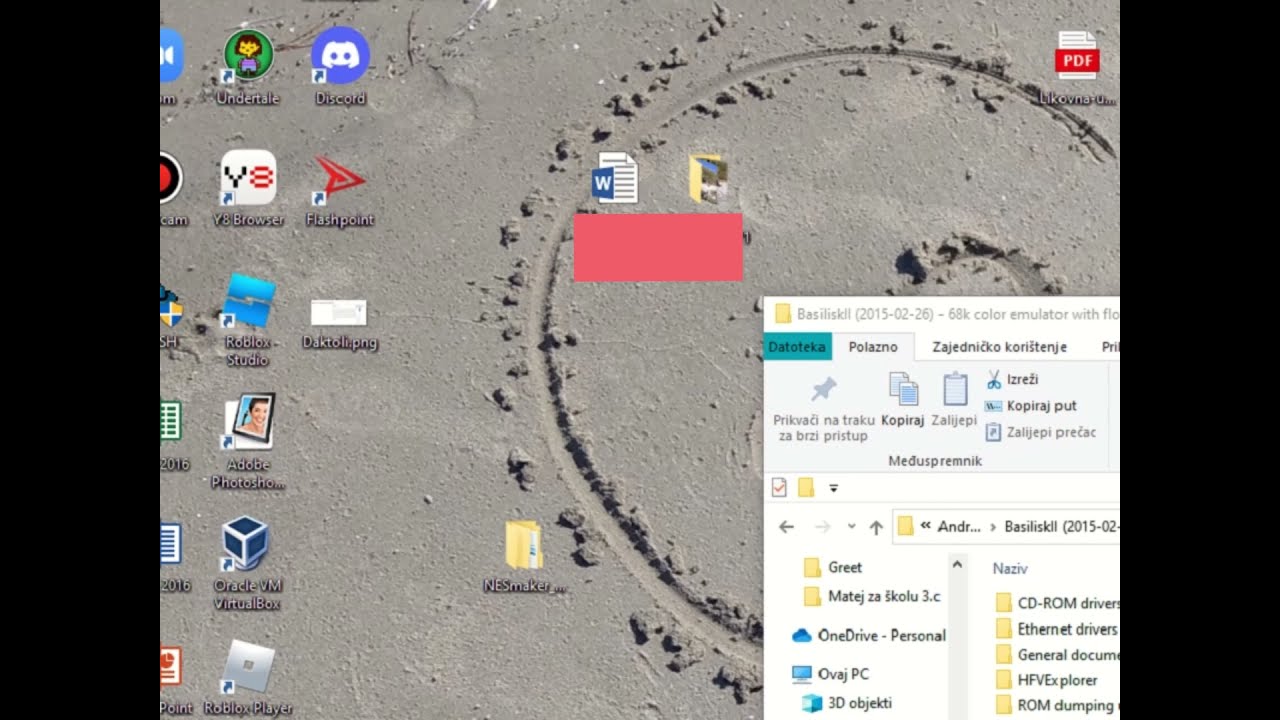
Task: Click the BasiliskII breadcrumb in address bar
Action: [1061, 526]
